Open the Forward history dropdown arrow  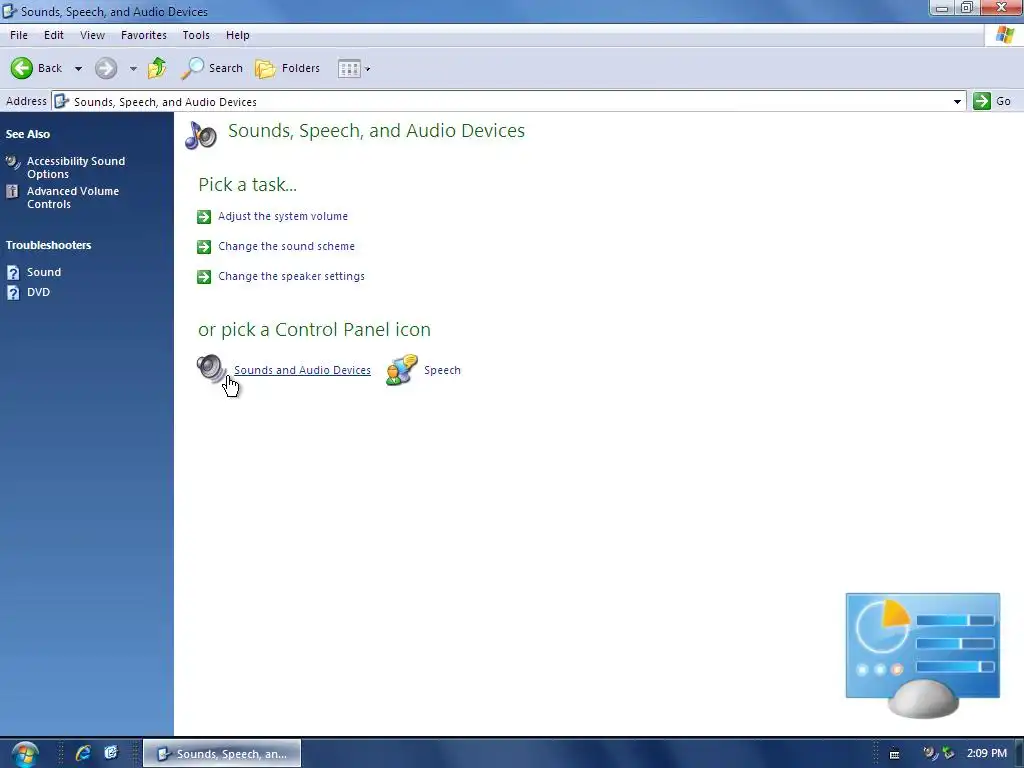pos(133,69)
